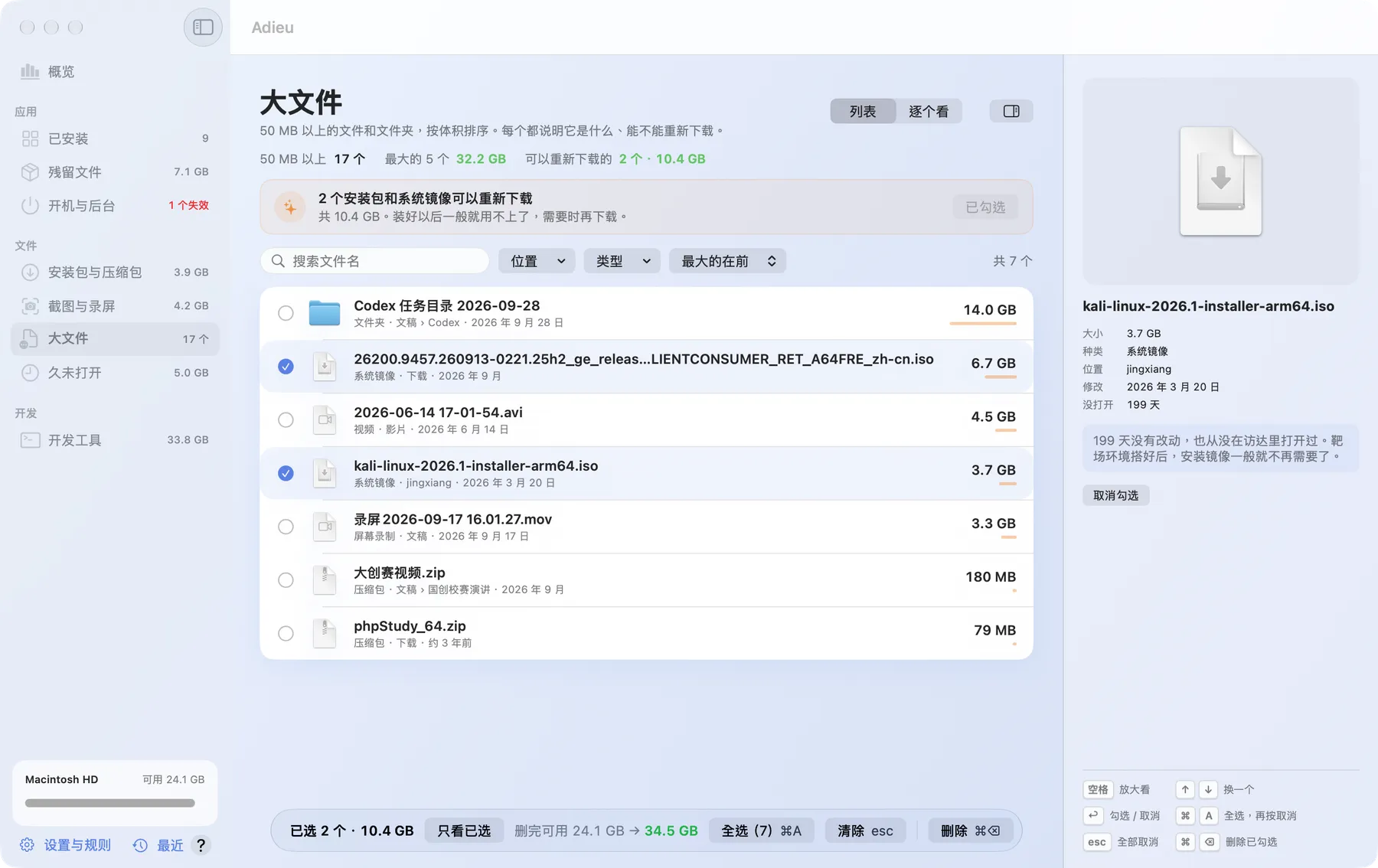
Task: Click the 取消勾选 button
Action: coord(1115,495)
